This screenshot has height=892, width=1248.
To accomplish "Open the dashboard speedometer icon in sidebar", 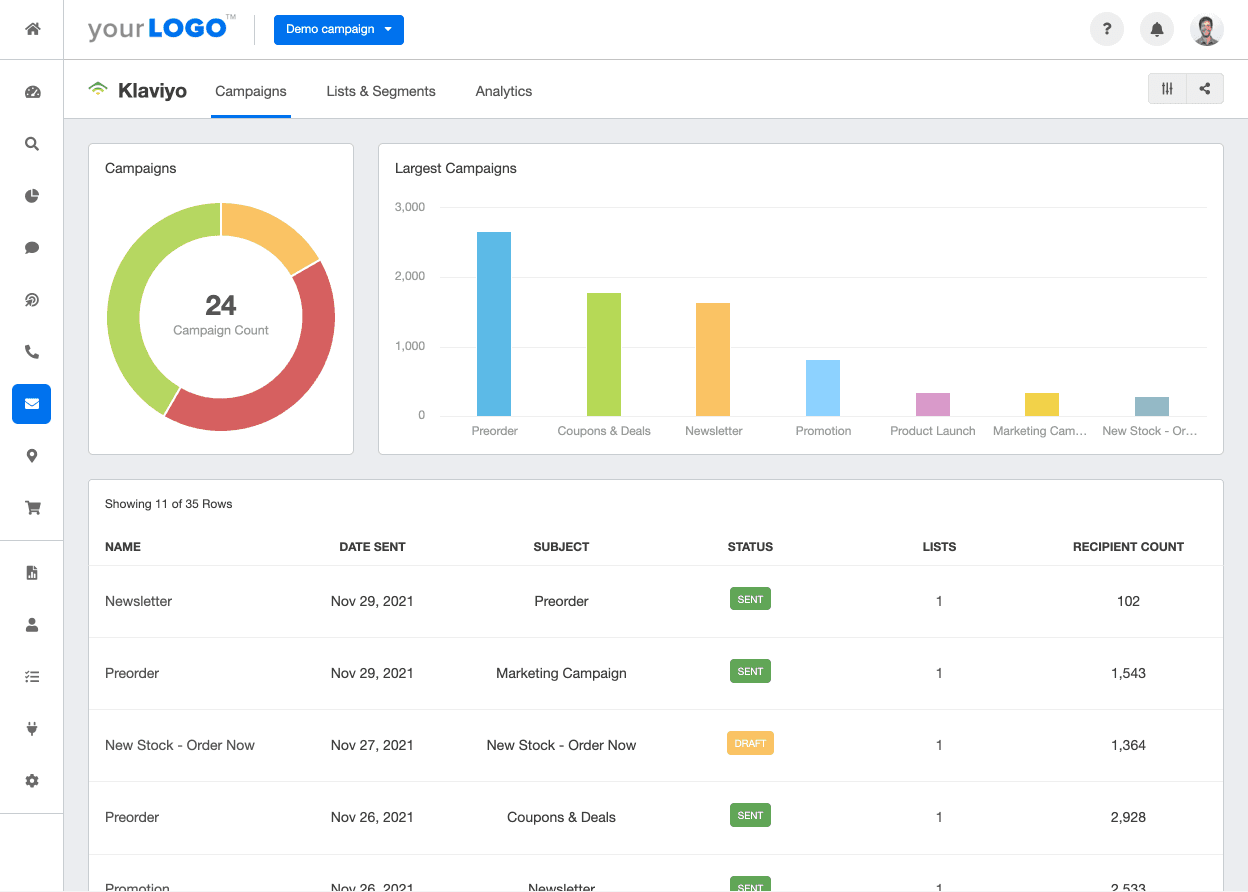I will tap(31, 91).
